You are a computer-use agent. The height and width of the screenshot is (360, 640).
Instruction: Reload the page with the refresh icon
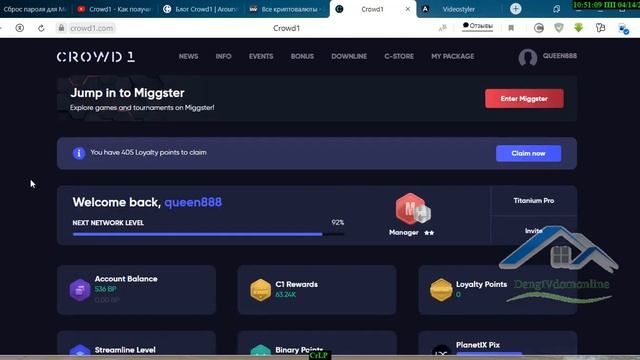coord(41,28)
